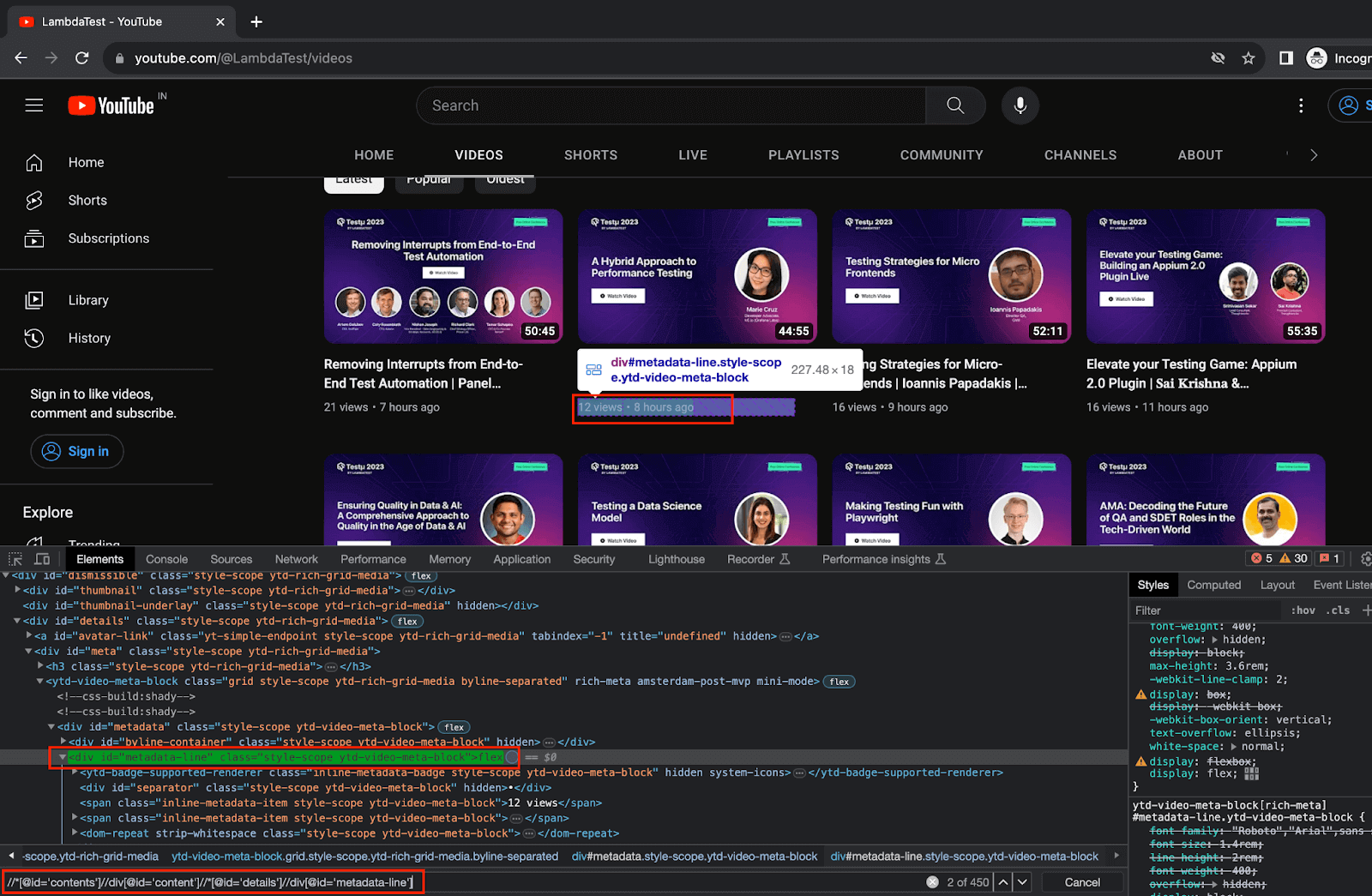Open the YouTube hamburger menu
Viewport: 1372px width, 896px height.
tap(34, 105)
